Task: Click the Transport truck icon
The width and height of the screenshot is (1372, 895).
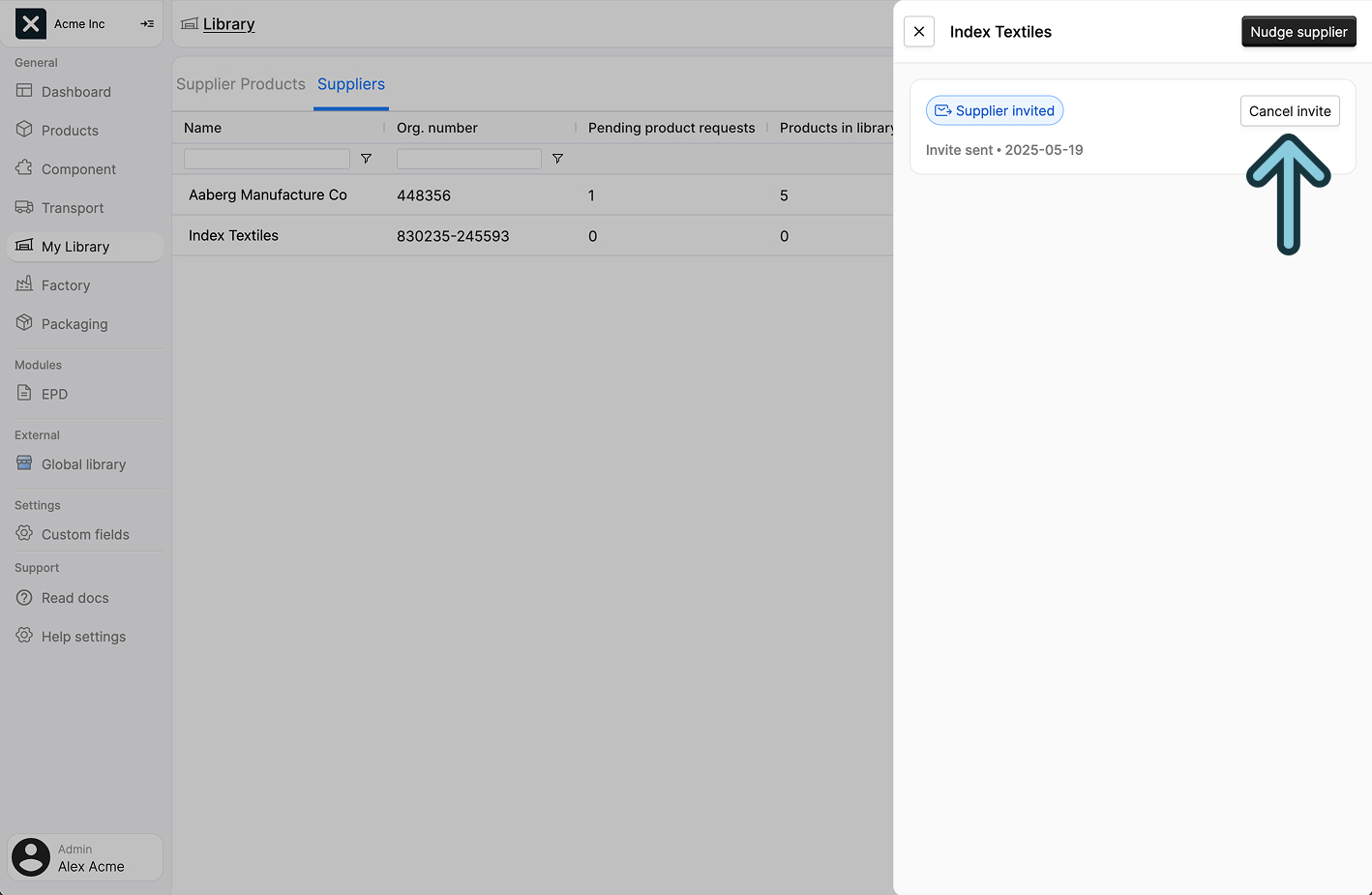Action: [24, 207]
